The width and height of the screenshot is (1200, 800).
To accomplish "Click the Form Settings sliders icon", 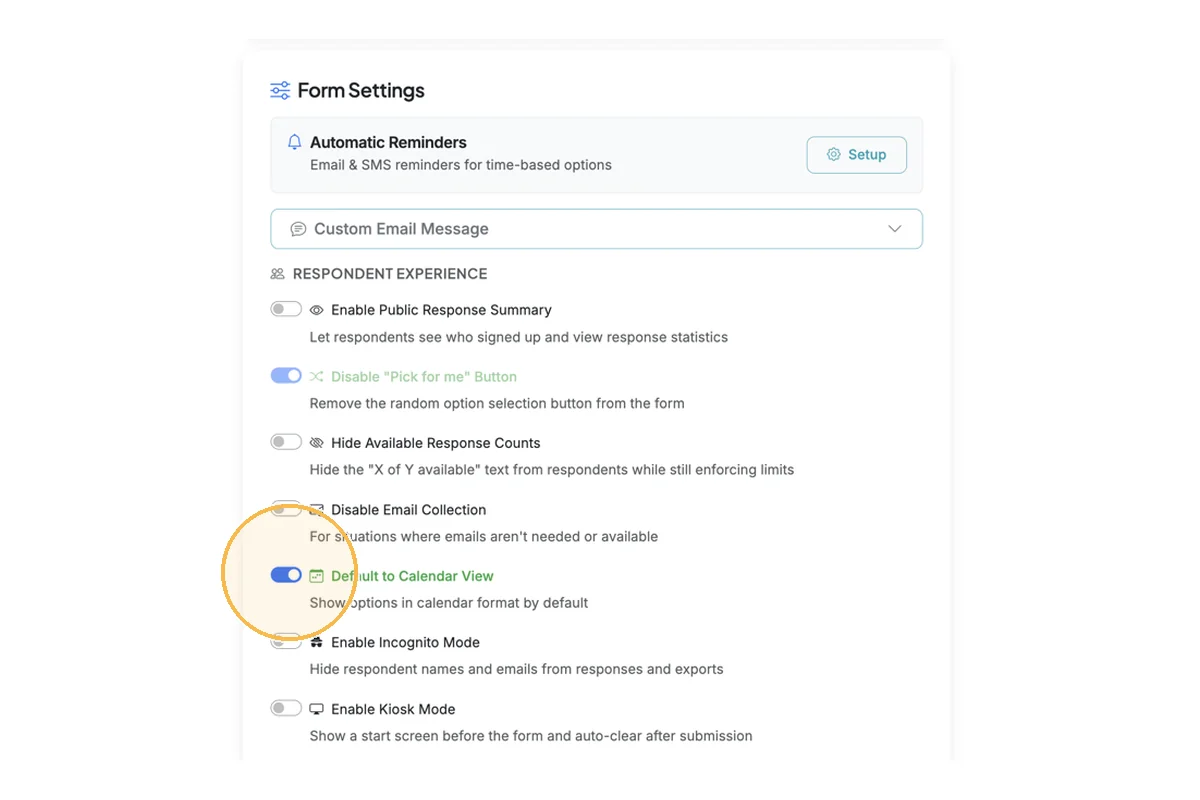I will point(280,91).
